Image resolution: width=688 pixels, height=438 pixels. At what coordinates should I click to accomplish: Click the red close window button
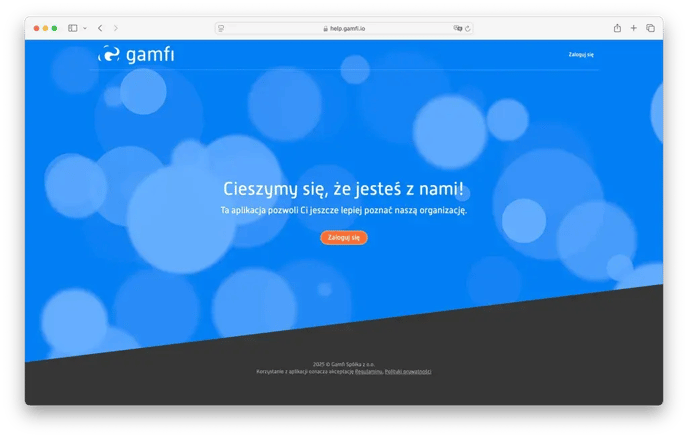point(36,28)
